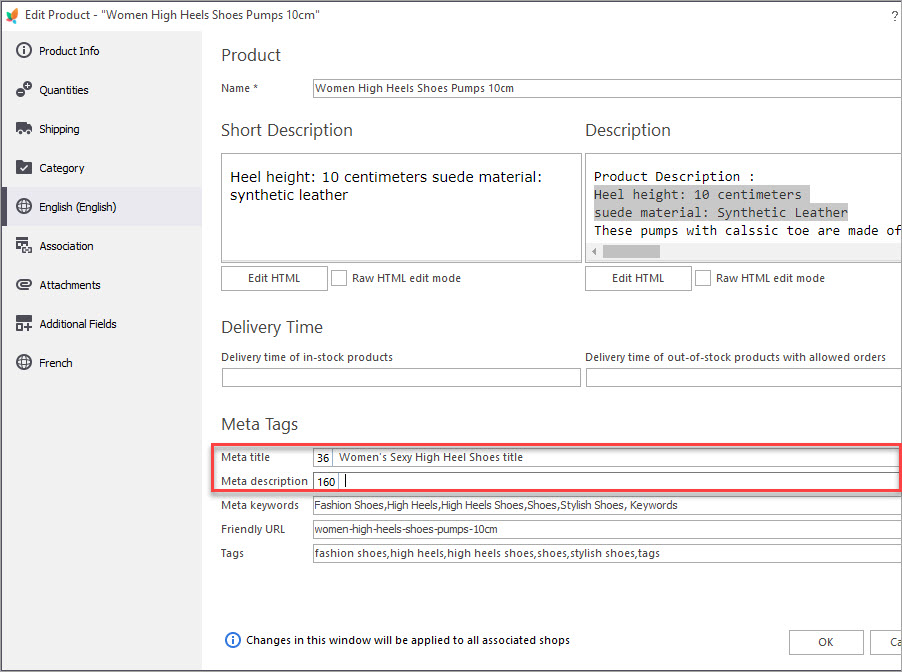Click the Meta keywords field
This screenshot has width=902, height=672.
pyautogui.click(x=607, y=505)
